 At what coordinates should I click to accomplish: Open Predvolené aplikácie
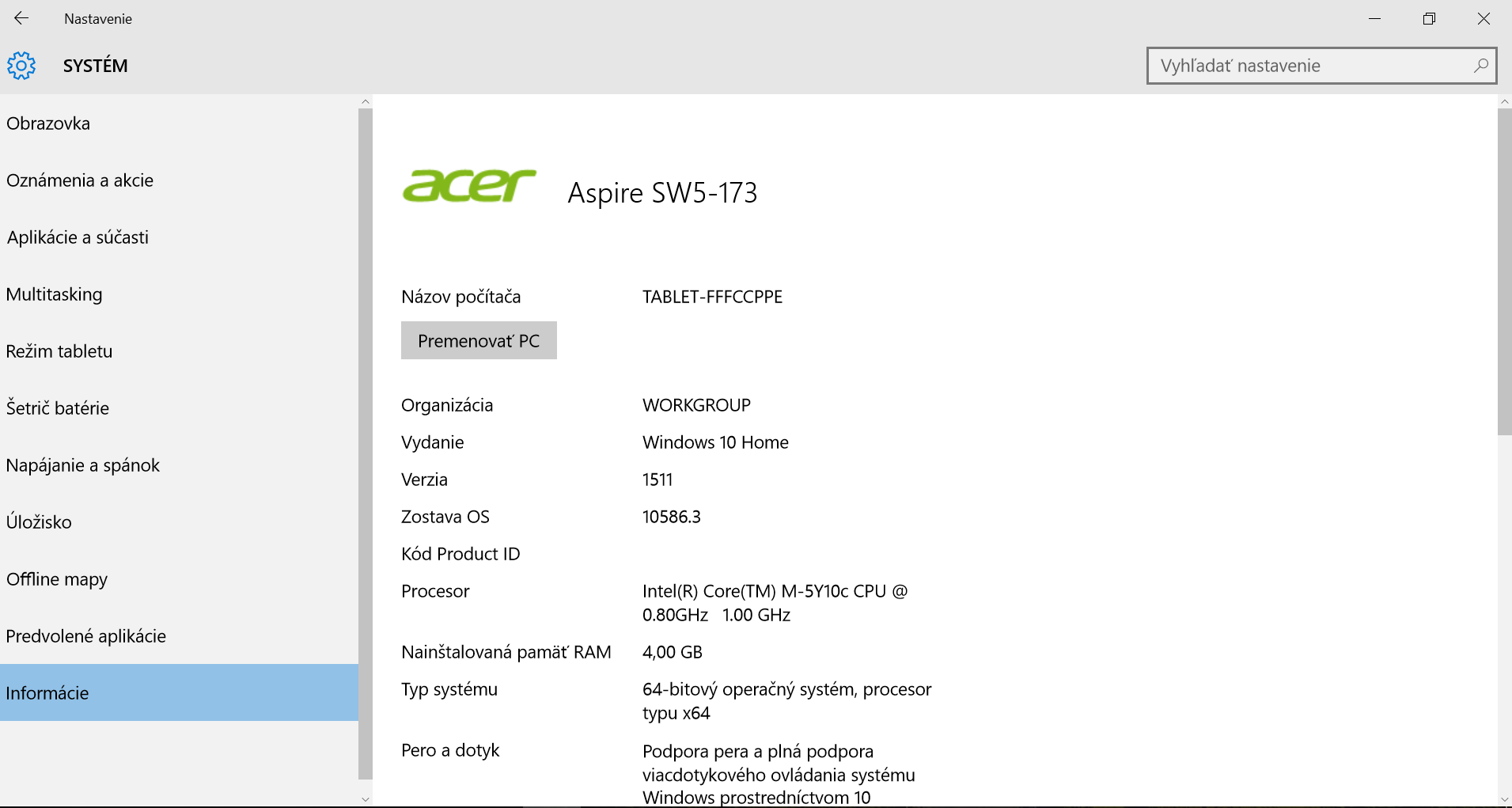179,636
